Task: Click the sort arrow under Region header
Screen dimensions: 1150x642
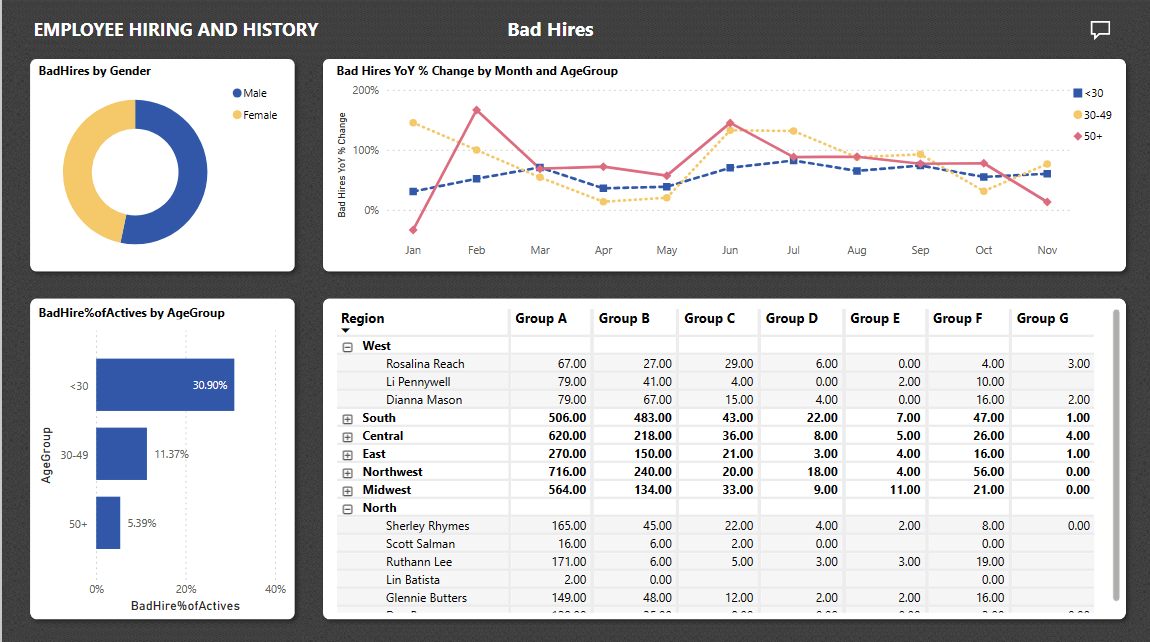Action: click(346, 330)
